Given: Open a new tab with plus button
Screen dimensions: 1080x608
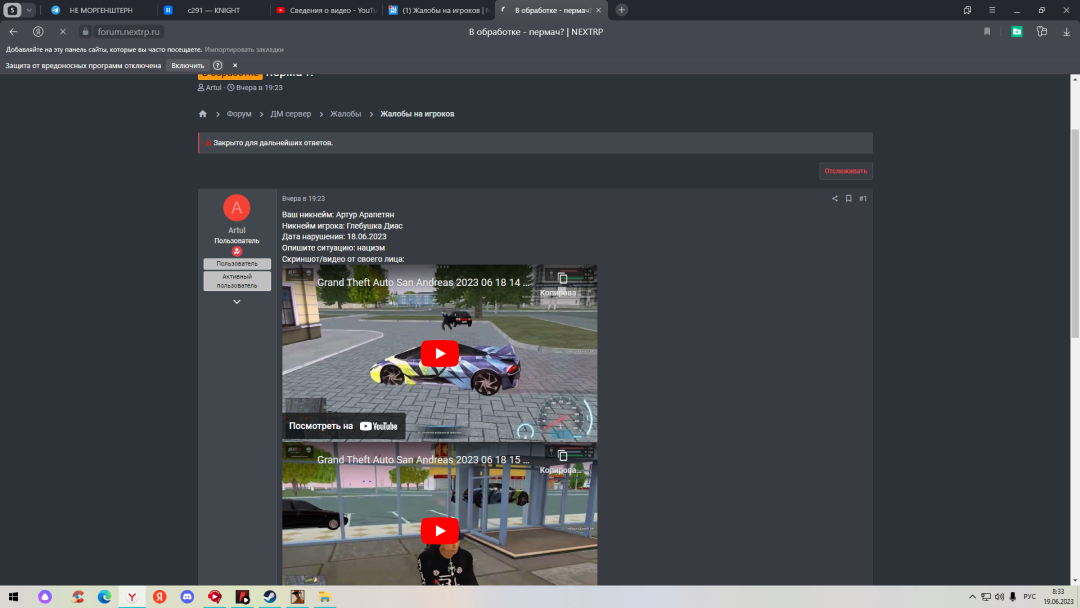Looking at the screenshot, I should coord(621,10).
